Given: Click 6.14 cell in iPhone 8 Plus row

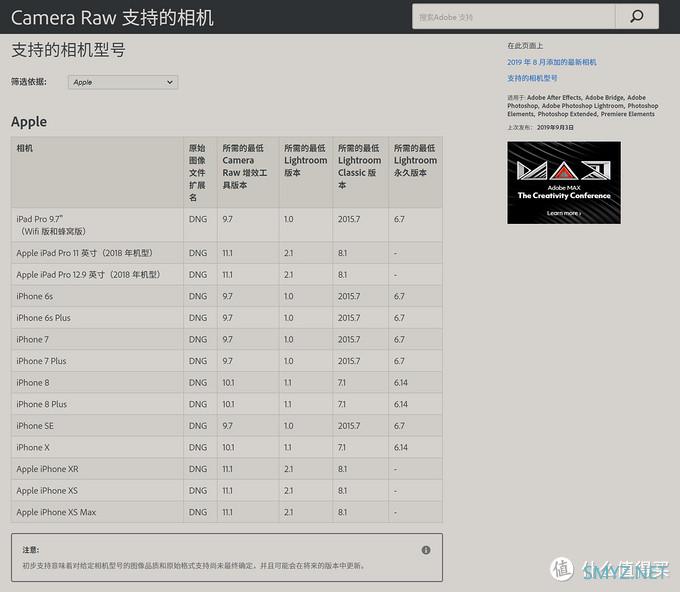Looking at the screenshot, I should coord(400,404).
